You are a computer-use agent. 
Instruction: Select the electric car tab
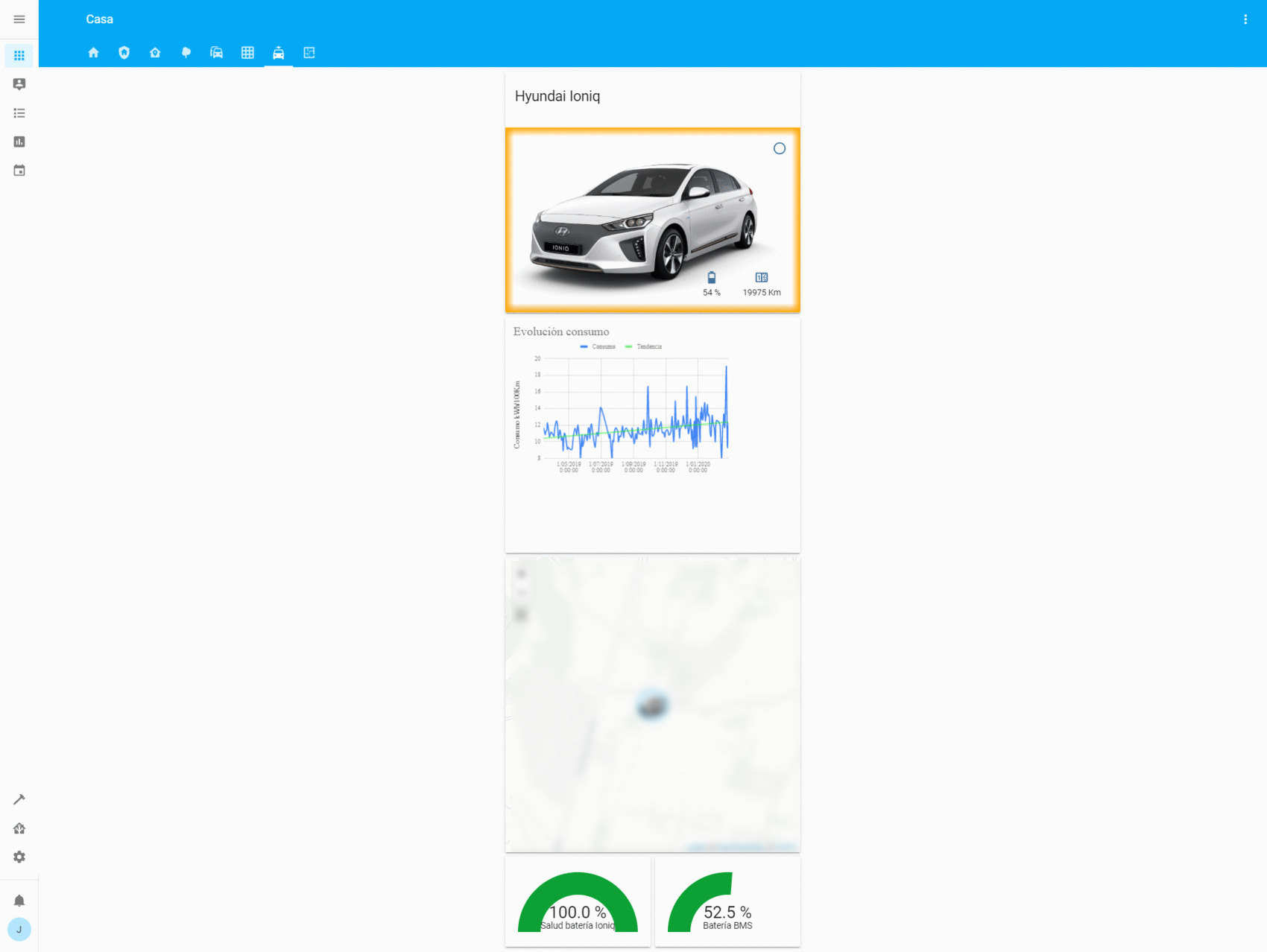click(279, 53)
